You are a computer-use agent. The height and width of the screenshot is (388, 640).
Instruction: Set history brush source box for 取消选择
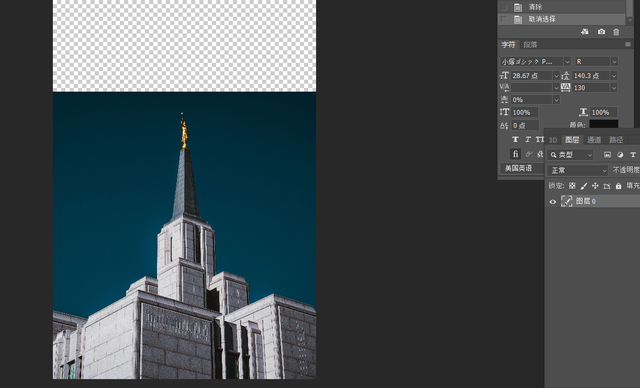(x=504, y=19)
